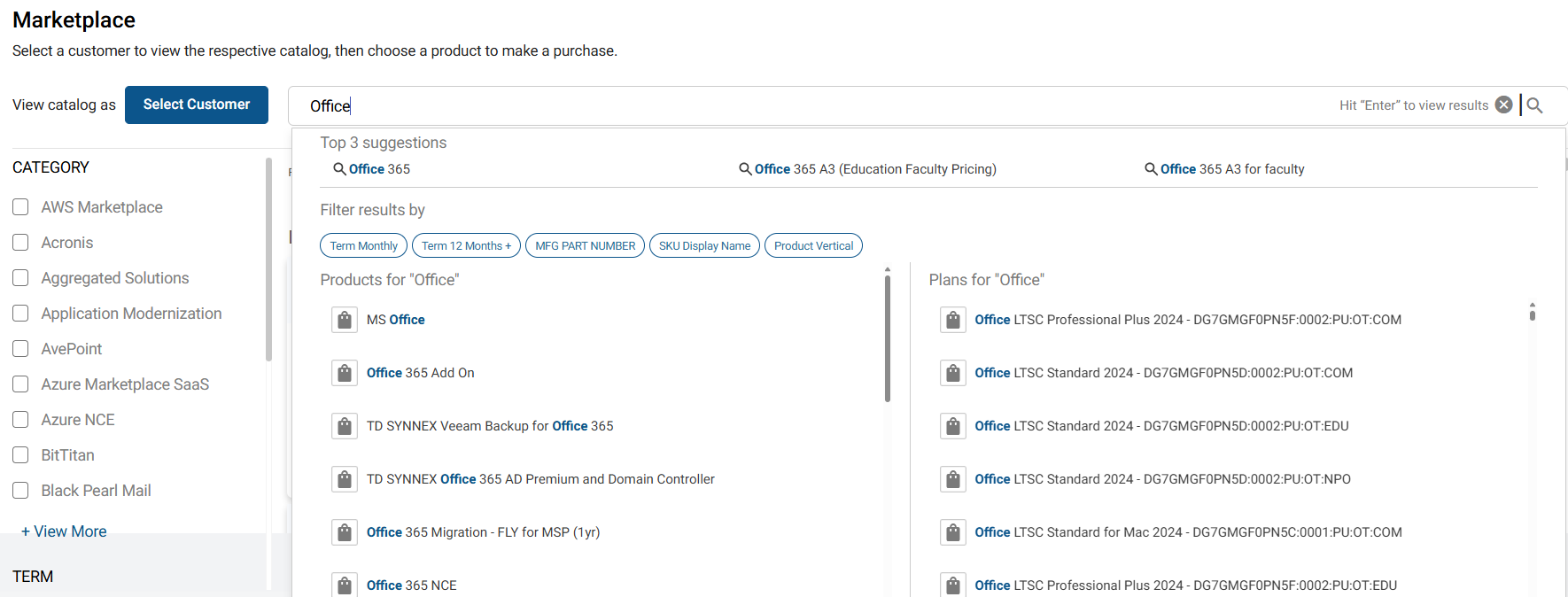The width and height of the screenshot is (1568, 597).
Task: Enable the Aggregated Solutions filter
Action: pyautogui.click(x=20, y=278)
